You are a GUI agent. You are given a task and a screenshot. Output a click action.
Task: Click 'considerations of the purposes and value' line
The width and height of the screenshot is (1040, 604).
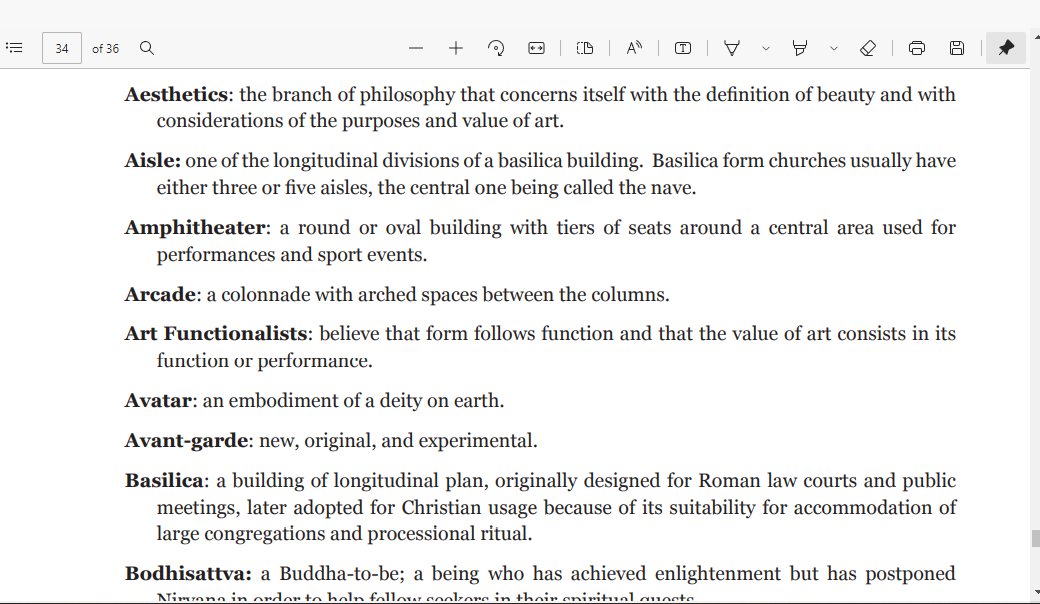(x=360, y=121)
